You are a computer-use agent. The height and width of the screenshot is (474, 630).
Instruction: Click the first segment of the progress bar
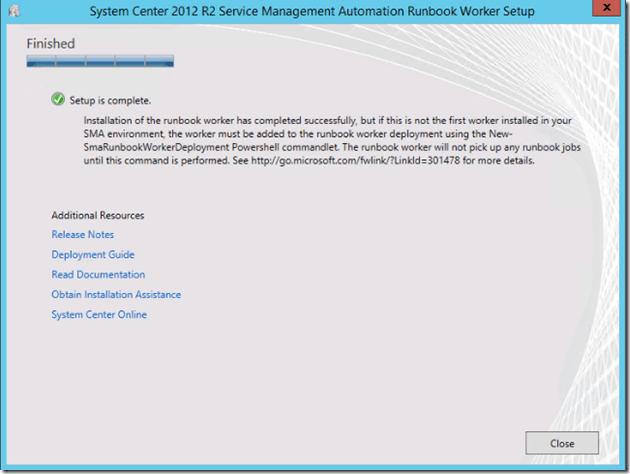point(40,61)
